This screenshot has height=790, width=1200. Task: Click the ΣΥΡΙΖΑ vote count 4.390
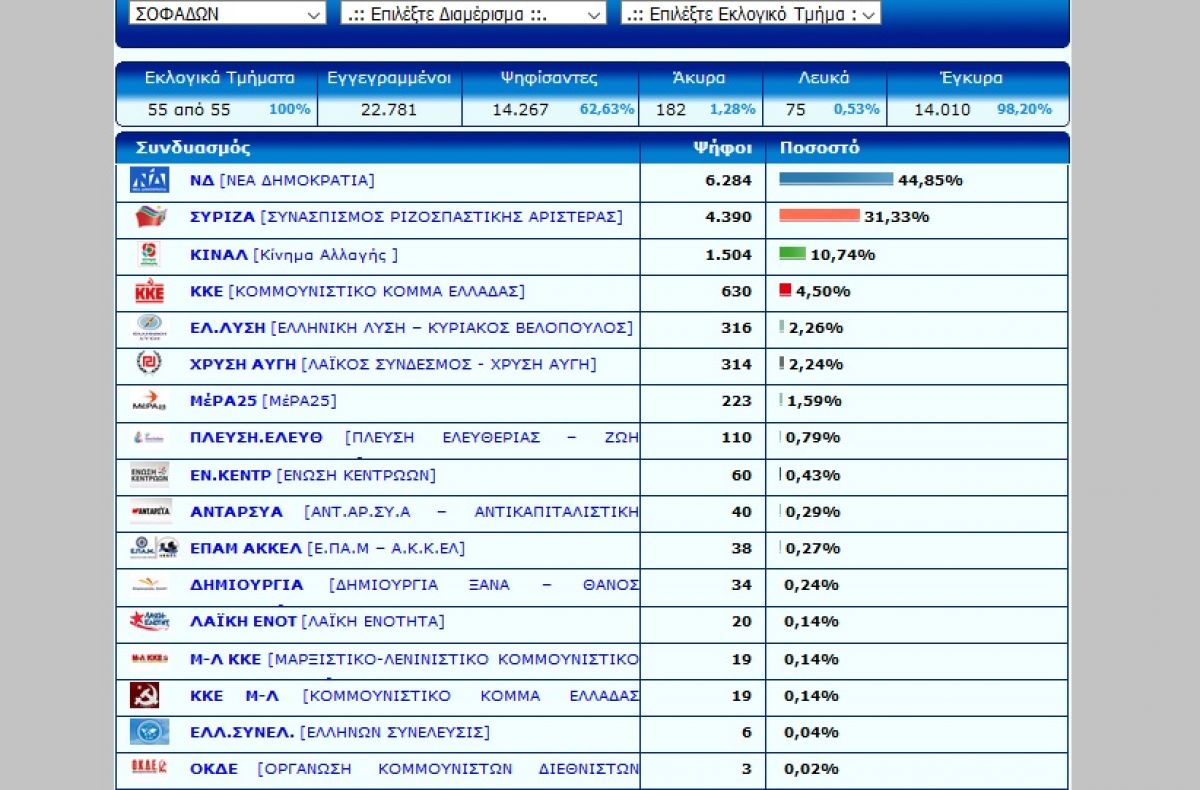point(728,217)
